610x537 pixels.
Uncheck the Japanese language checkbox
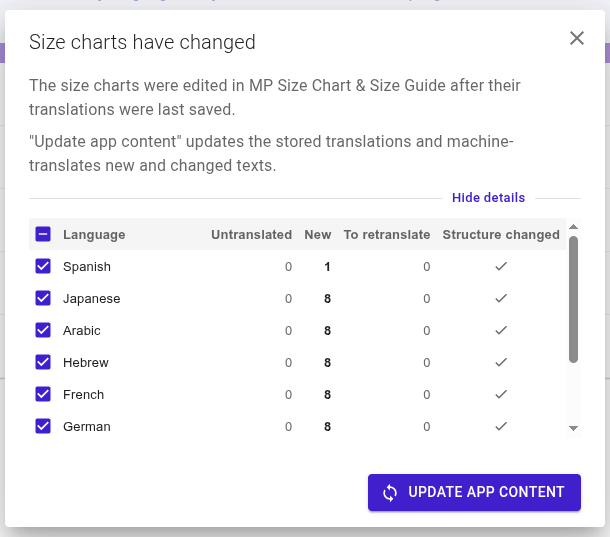(43, 298)
